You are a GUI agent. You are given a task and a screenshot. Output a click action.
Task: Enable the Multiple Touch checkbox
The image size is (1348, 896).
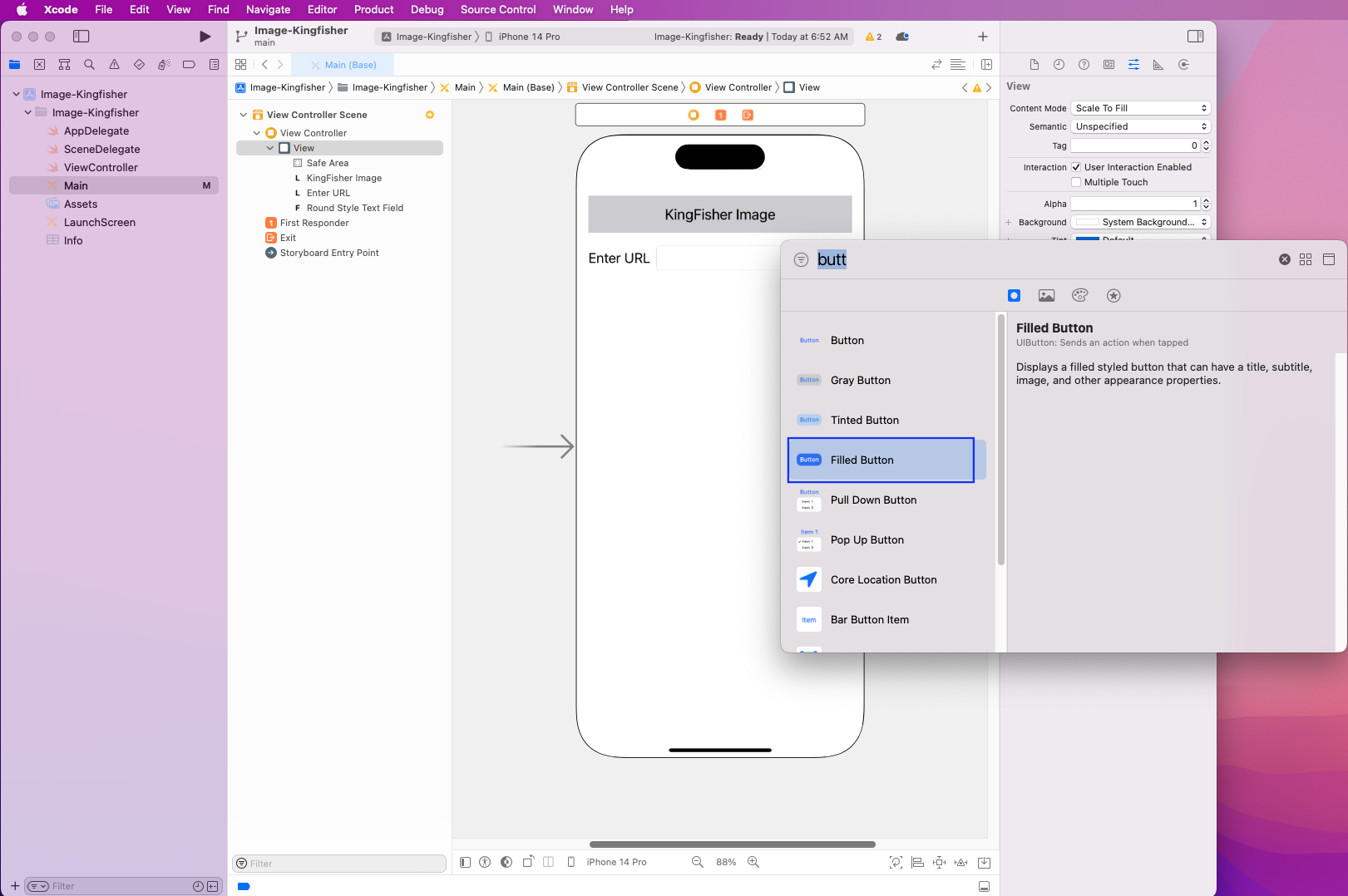click(x=1076, y=182)
